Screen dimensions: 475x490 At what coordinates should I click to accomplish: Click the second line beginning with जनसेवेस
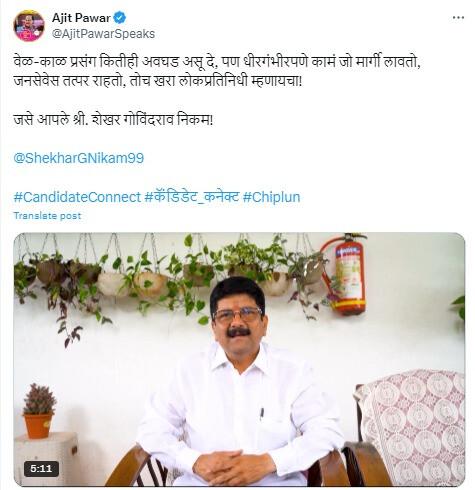(x=158, y=81)
